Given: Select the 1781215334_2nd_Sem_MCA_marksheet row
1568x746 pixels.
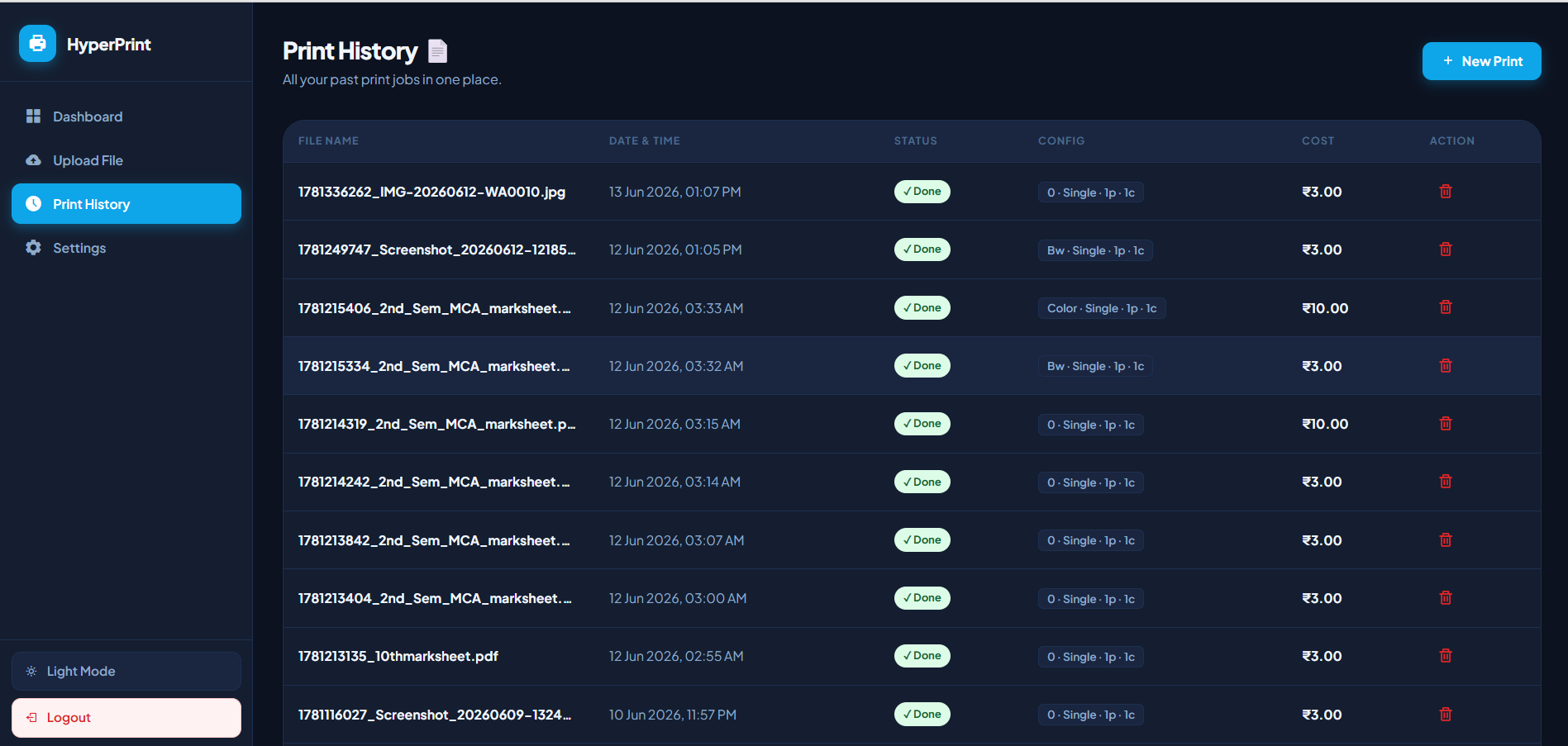Looking at the screenshot, I should point(912,366).
